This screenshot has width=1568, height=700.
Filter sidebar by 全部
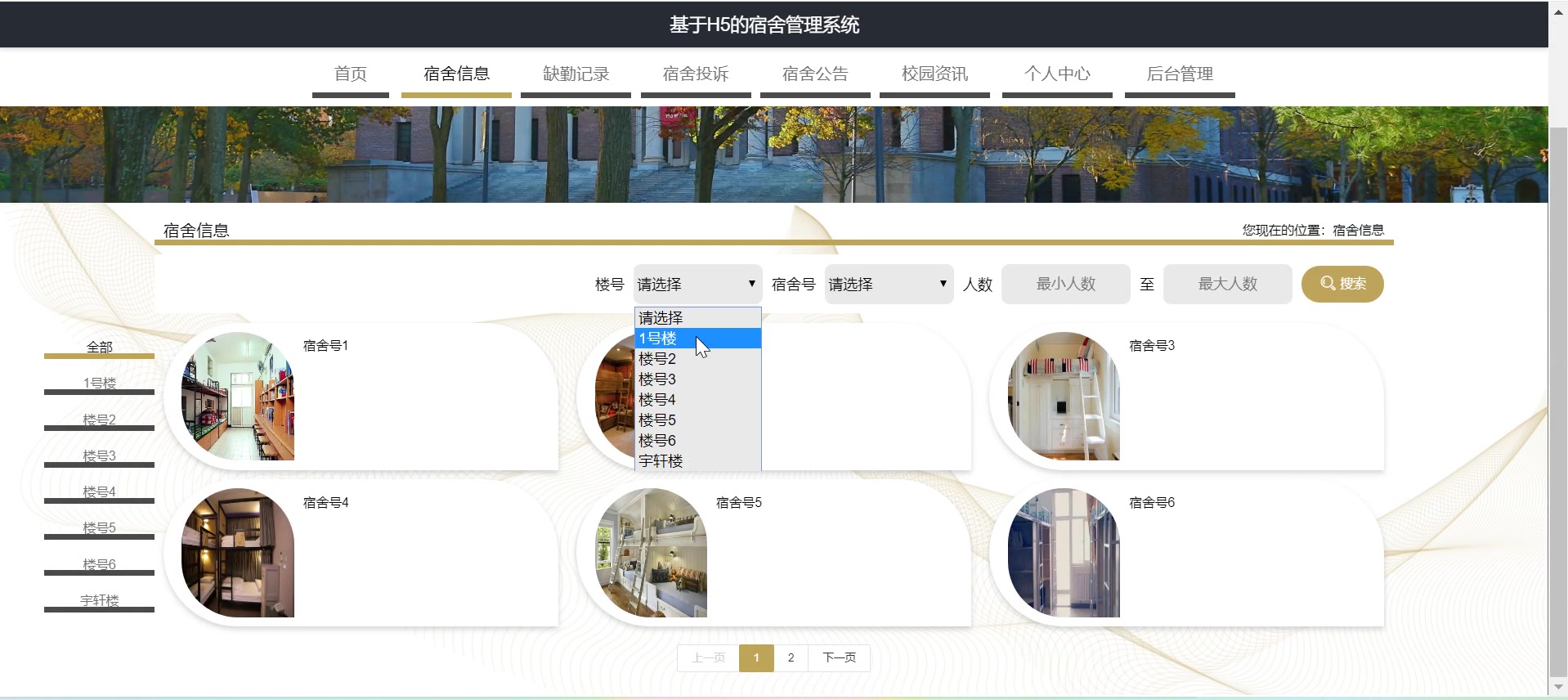click(99, 348)
